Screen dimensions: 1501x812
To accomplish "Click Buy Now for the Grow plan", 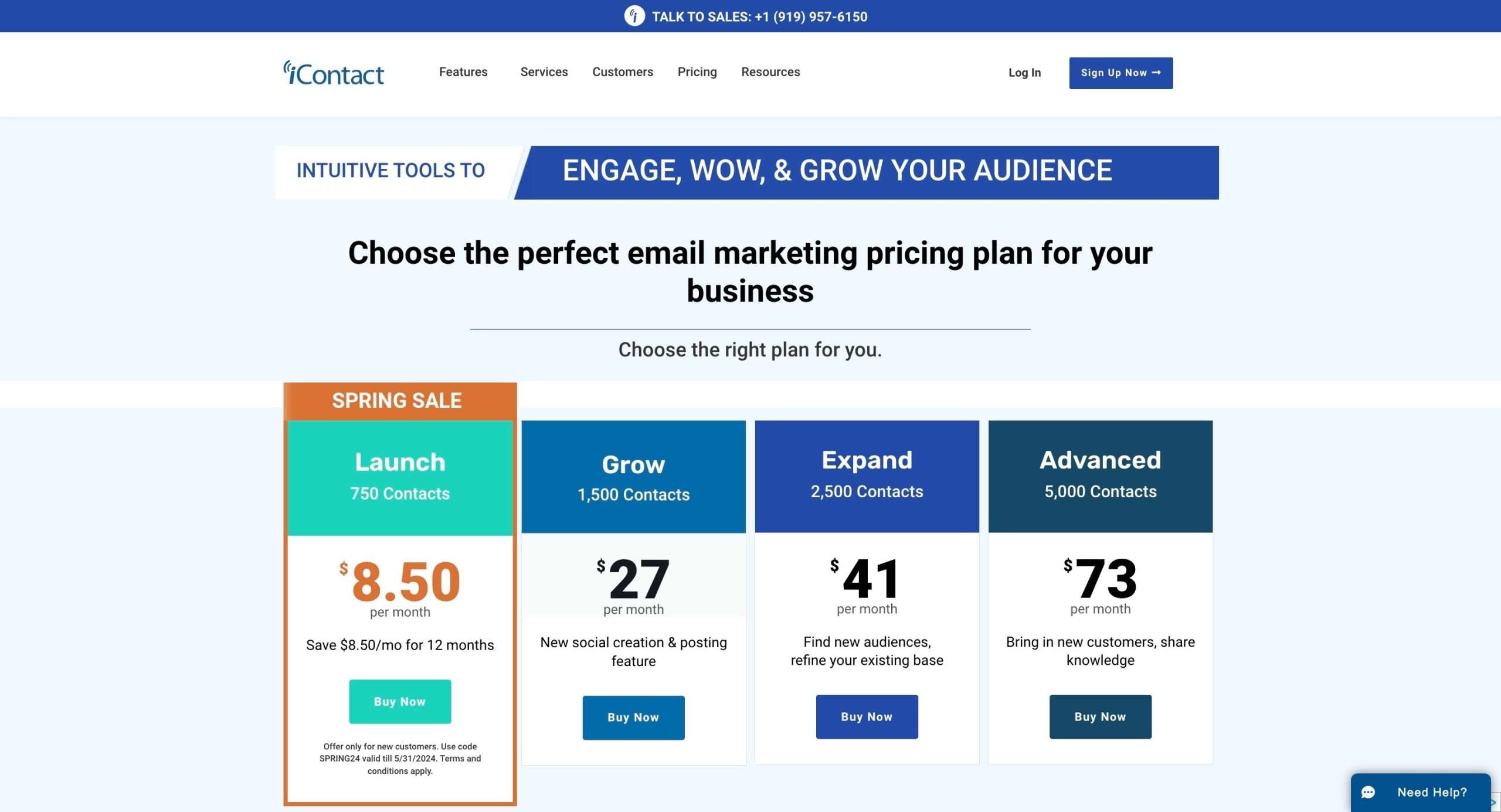I will pos(633,717).
